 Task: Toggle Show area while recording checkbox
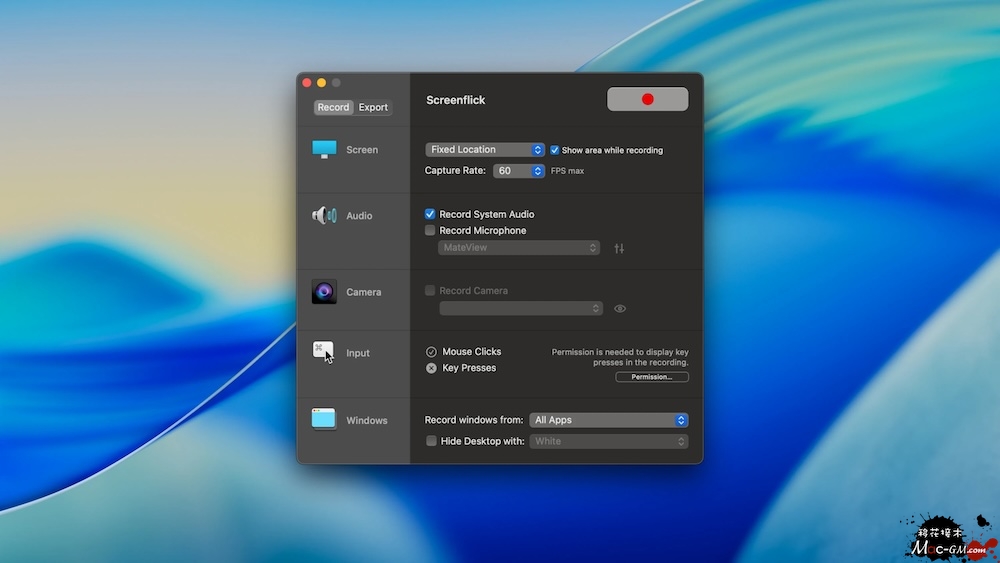pos(554,150)
